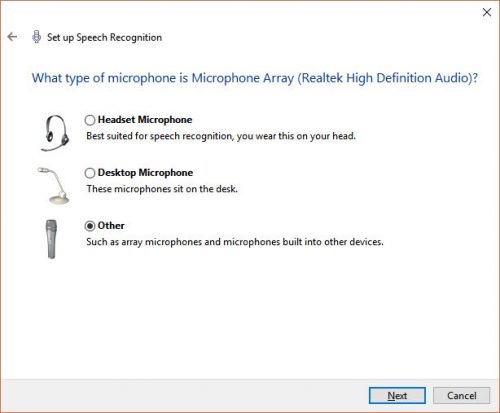This screenshot has width=500, height=413.
Task: Continue with the Next button
Action: coord(397,395)
